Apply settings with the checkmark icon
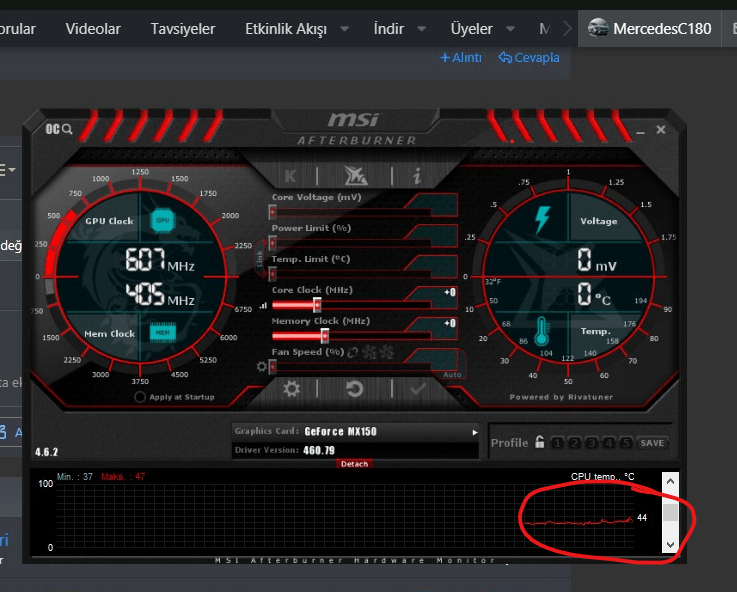This screenshot has width=737, height=592. (418, 389)
